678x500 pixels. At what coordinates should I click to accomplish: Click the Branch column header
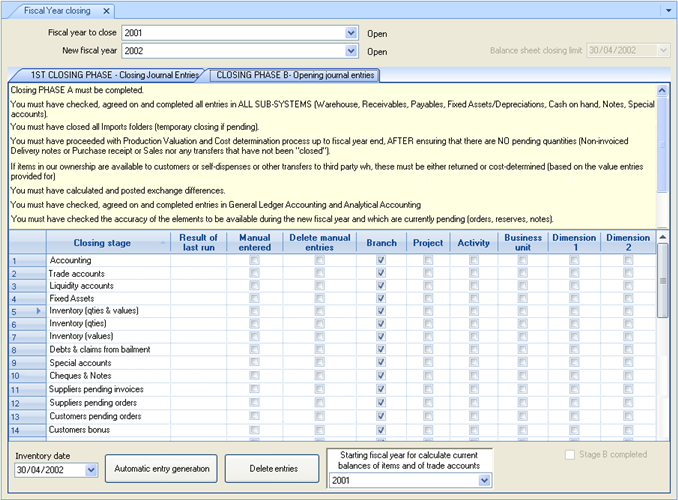[x=381, y=243]
